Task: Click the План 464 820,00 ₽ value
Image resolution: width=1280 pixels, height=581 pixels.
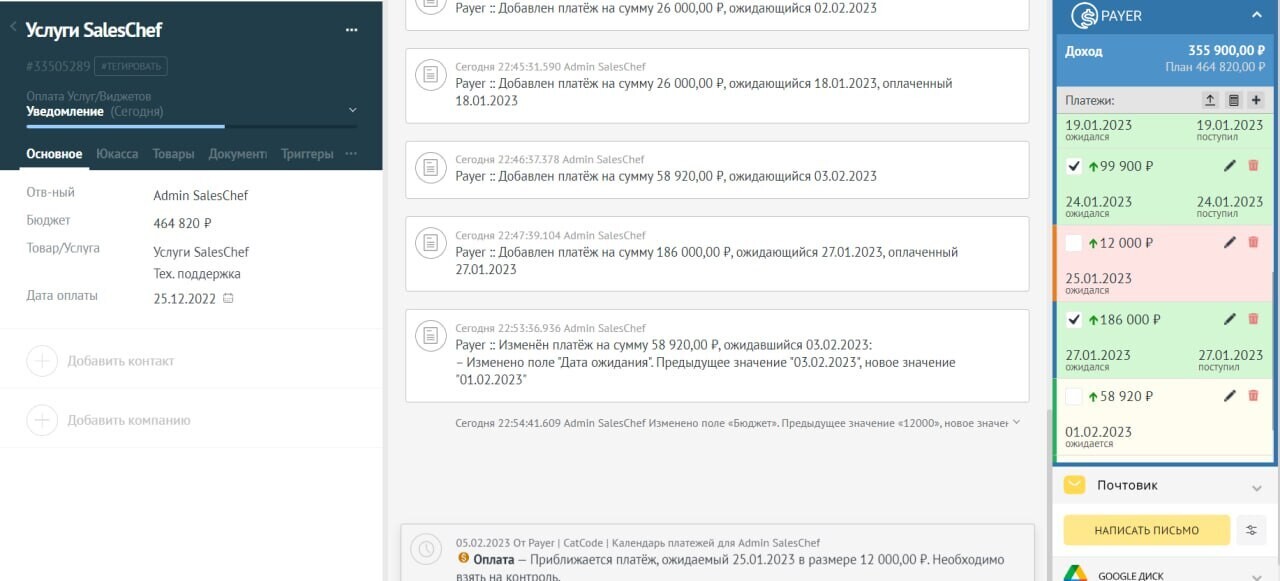Action: click(x=1215, y=67)
